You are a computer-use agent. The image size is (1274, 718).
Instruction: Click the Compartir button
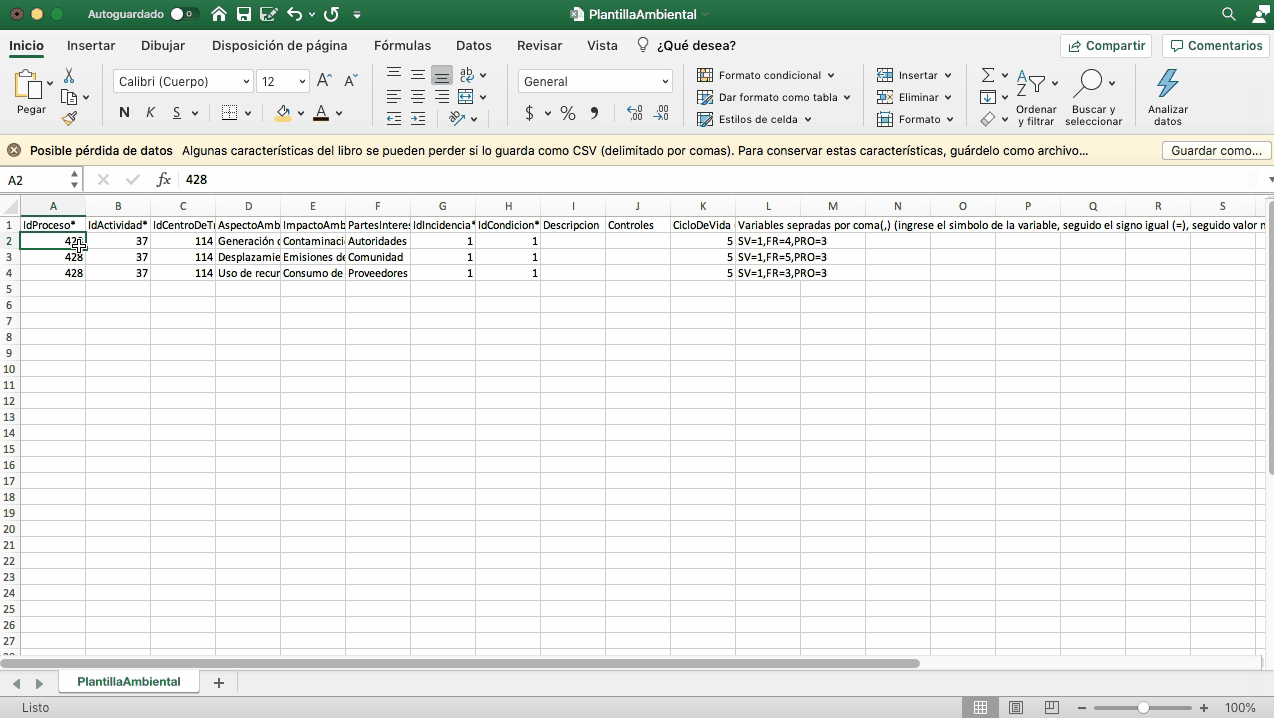point(1106,46)
